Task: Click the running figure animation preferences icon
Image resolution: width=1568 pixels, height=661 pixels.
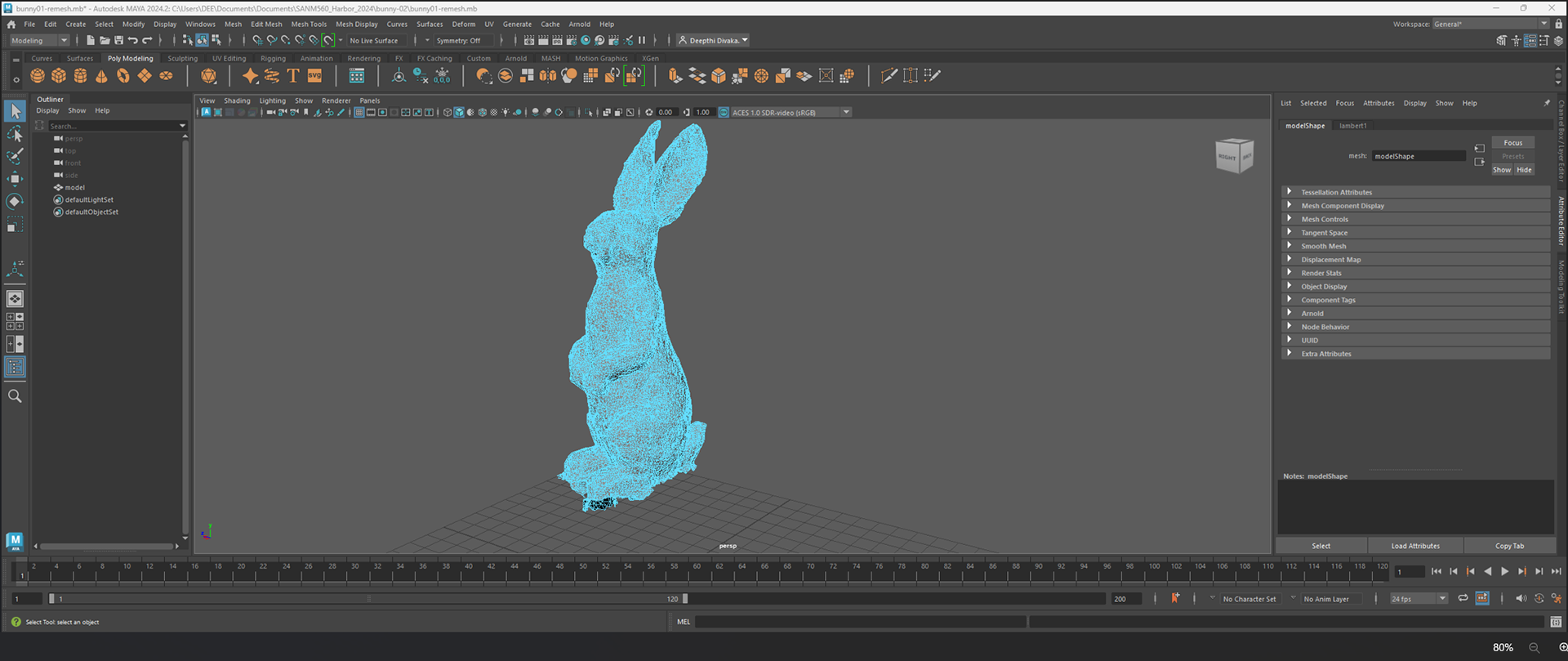Action: coord(1557,598)
